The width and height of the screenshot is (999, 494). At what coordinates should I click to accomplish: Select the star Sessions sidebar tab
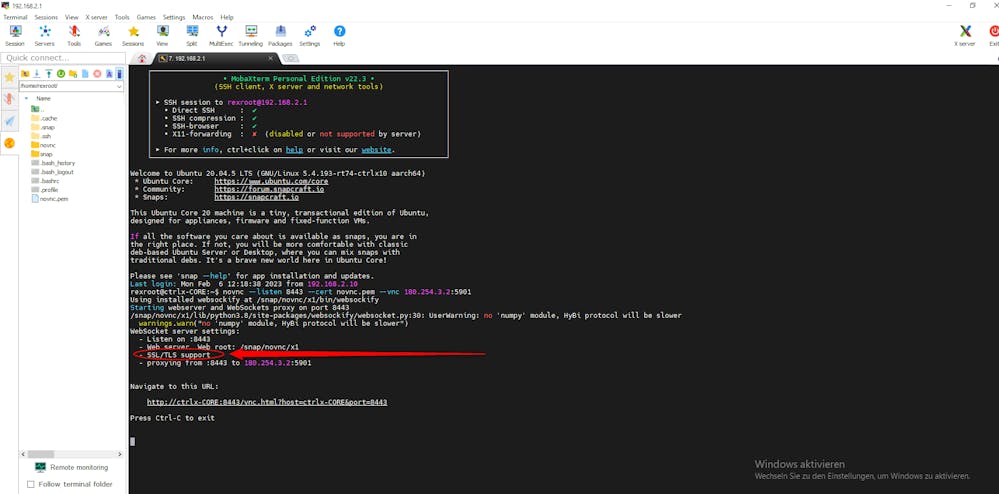(x=9, y=77)
